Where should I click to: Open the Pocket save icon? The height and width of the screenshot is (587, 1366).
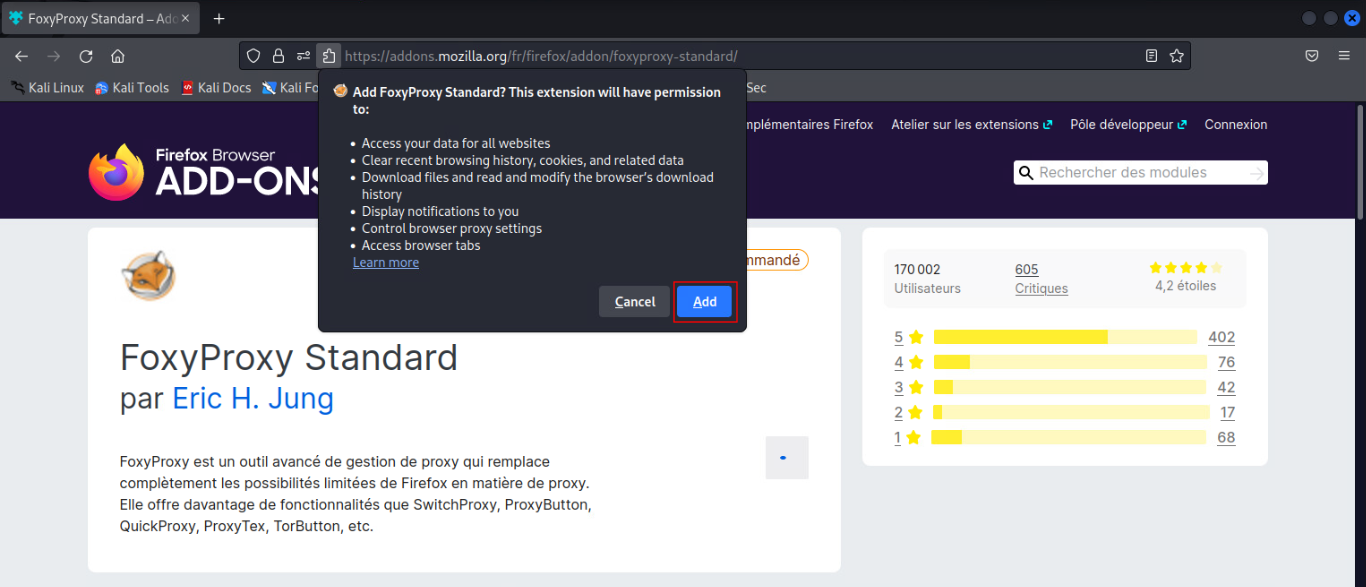[1311, 56]
